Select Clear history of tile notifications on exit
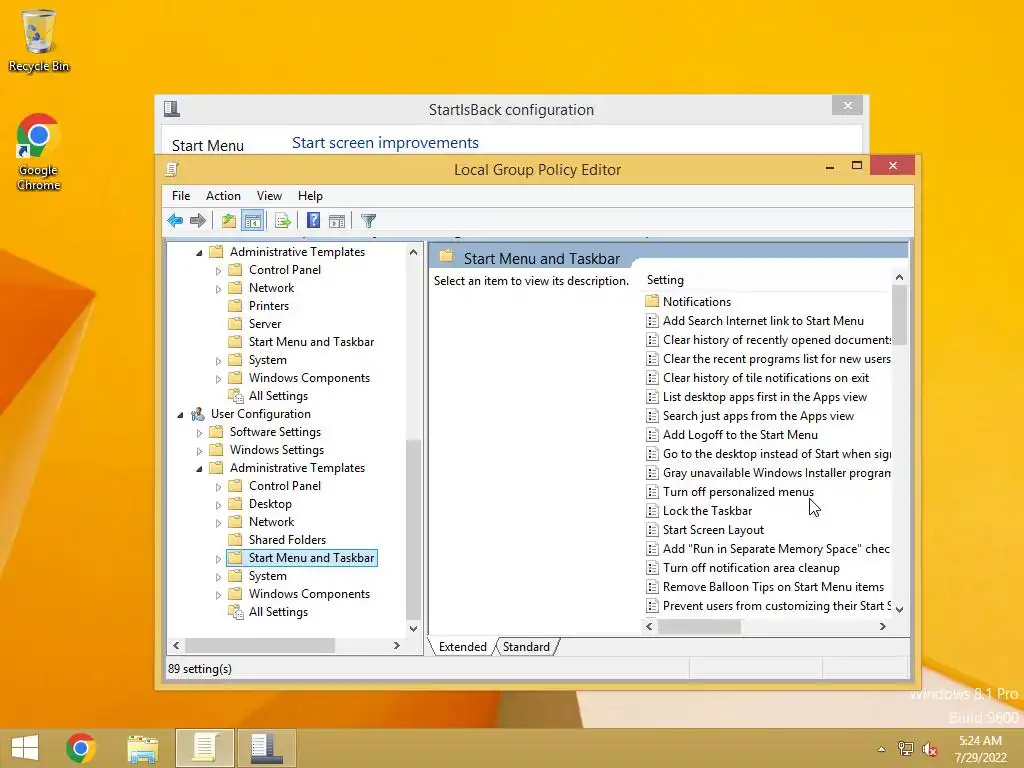The image size is (1024, 768). (765, 378)
